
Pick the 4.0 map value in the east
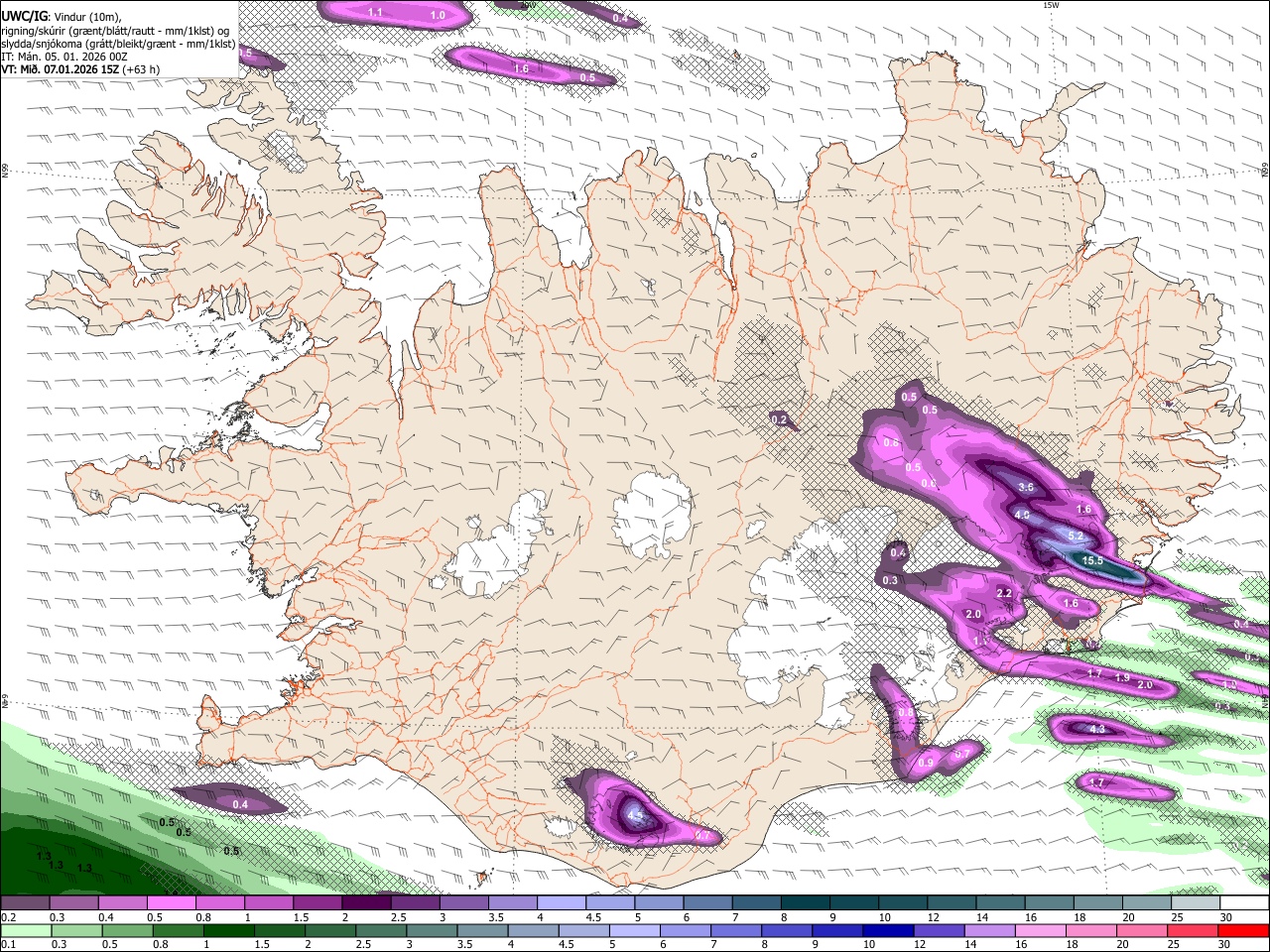click(1022, 515)
